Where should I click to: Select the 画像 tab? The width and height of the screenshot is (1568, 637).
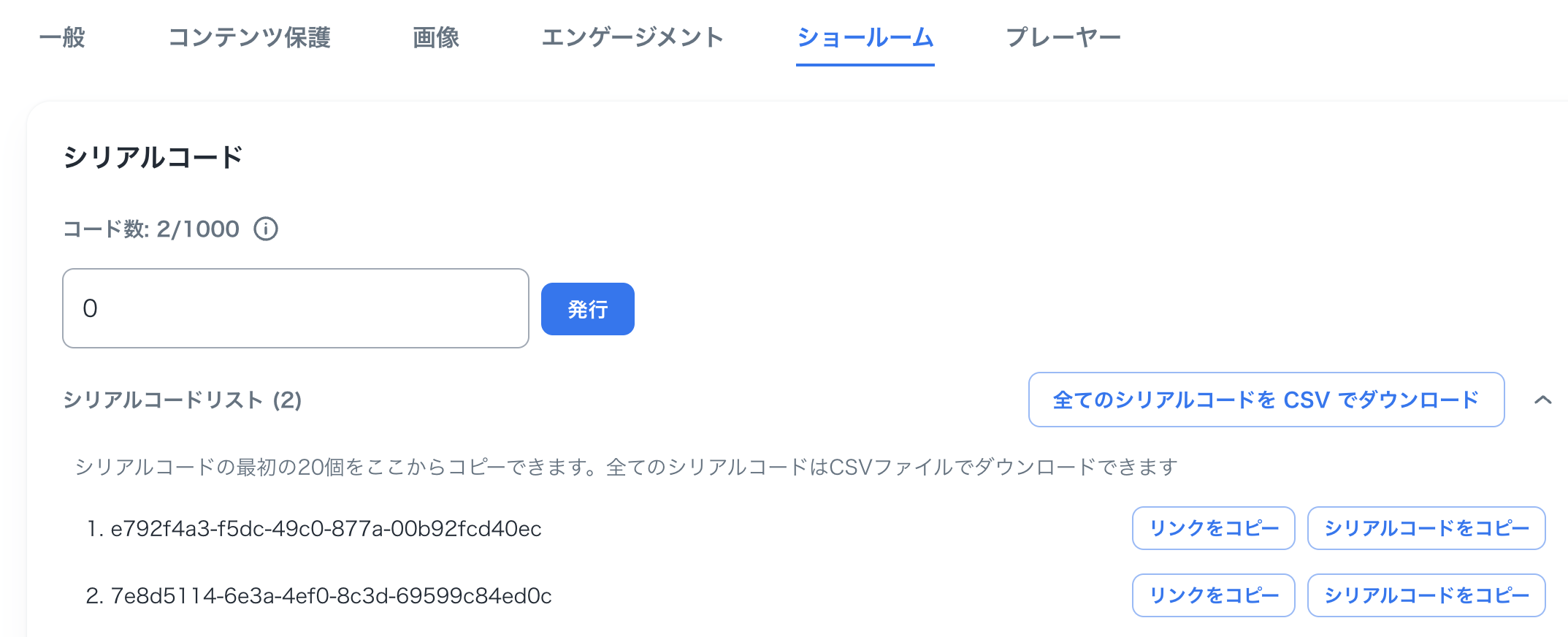pos(436,37)
